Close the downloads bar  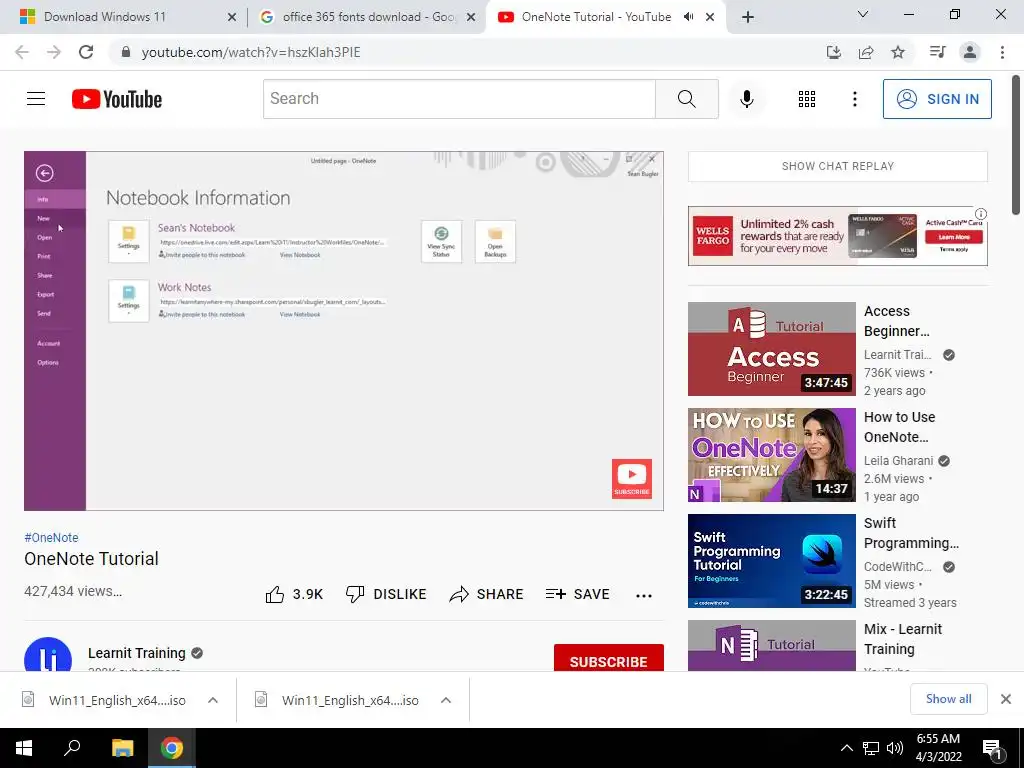(1006, 699)
